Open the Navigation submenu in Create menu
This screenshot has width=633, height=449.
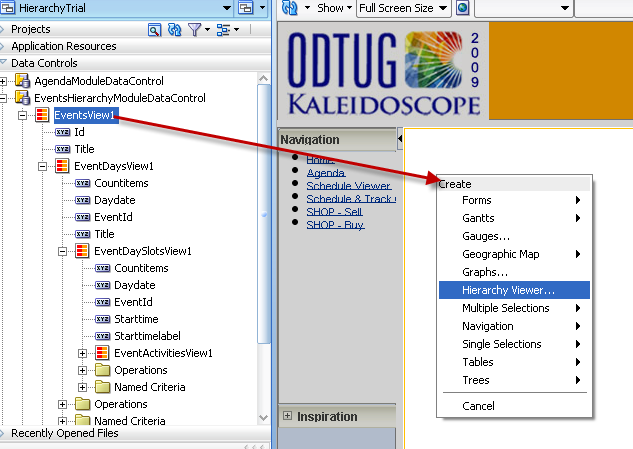tap(514, 326)
